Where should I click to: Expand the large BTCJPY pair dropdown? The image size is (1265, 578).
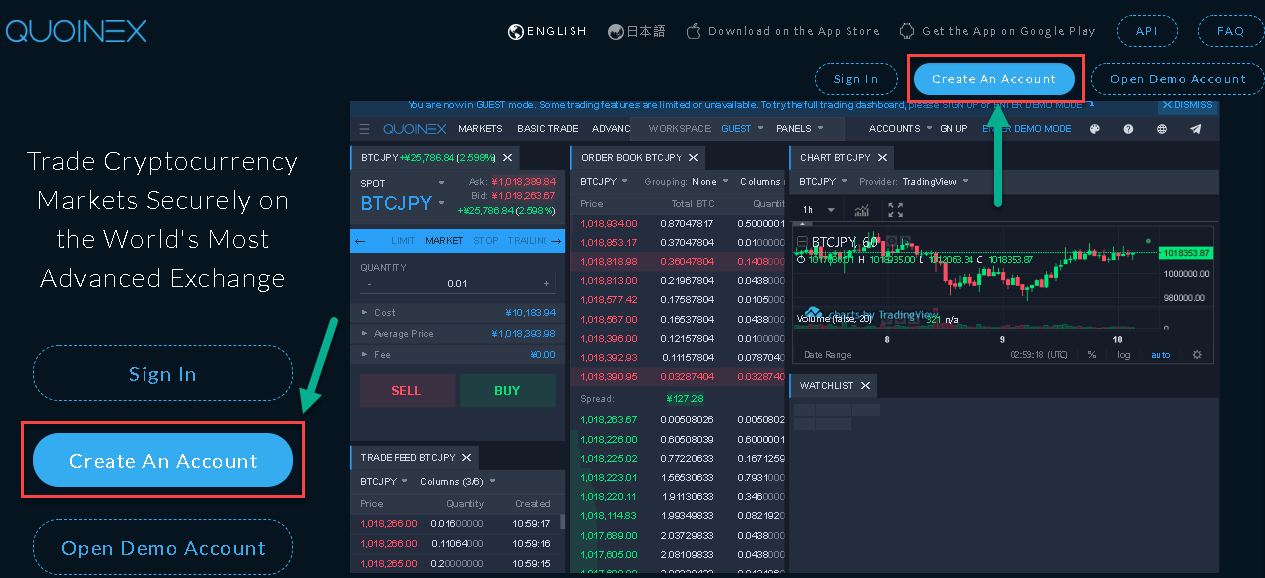403,203
